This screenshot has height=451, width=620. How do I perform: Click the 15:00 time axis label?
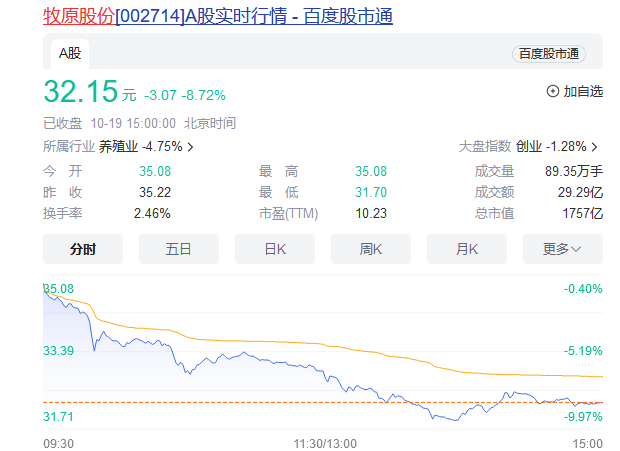[588, 444]
